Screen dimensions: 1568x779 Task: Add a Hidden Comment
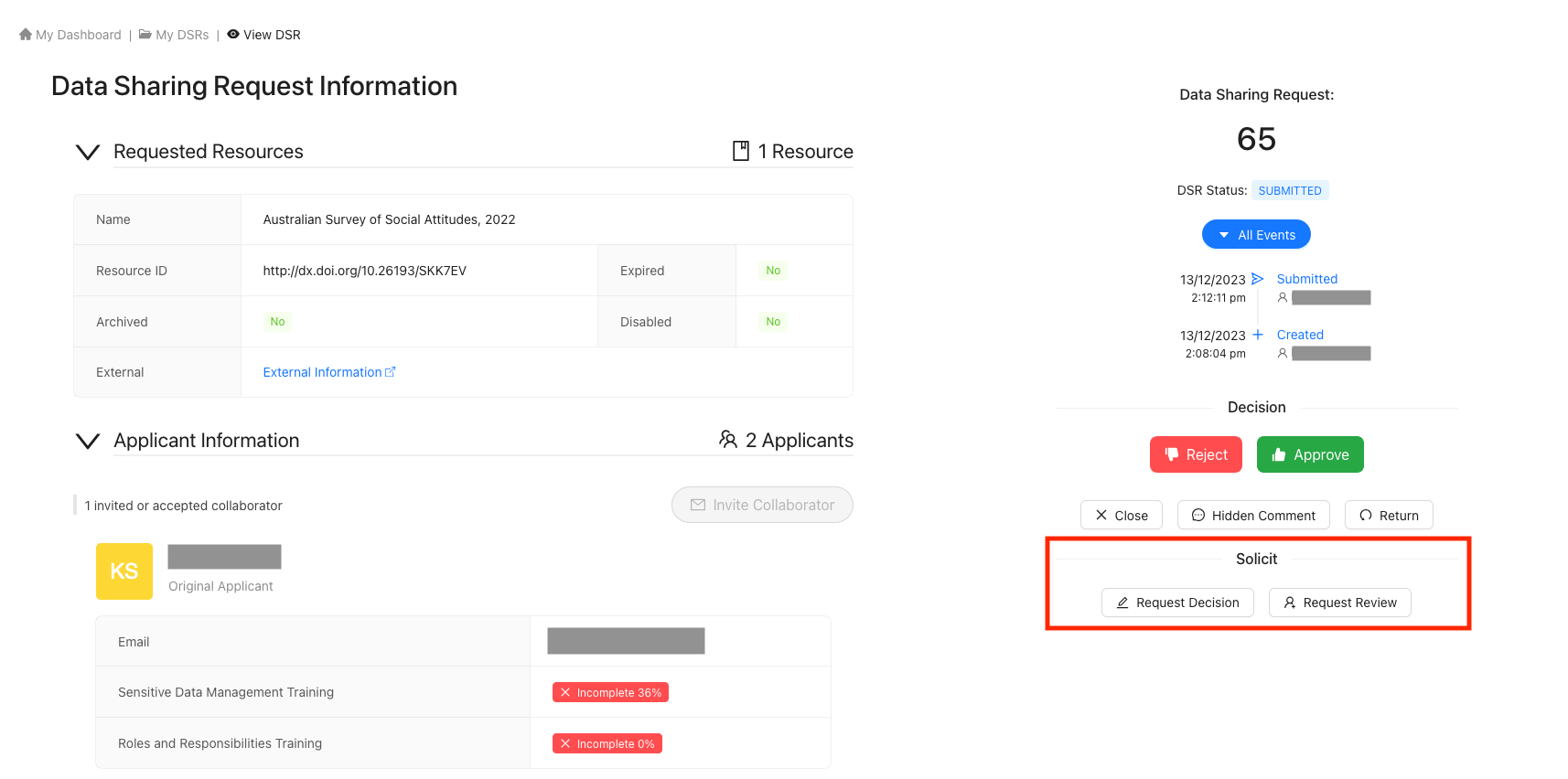[1253, 515]
